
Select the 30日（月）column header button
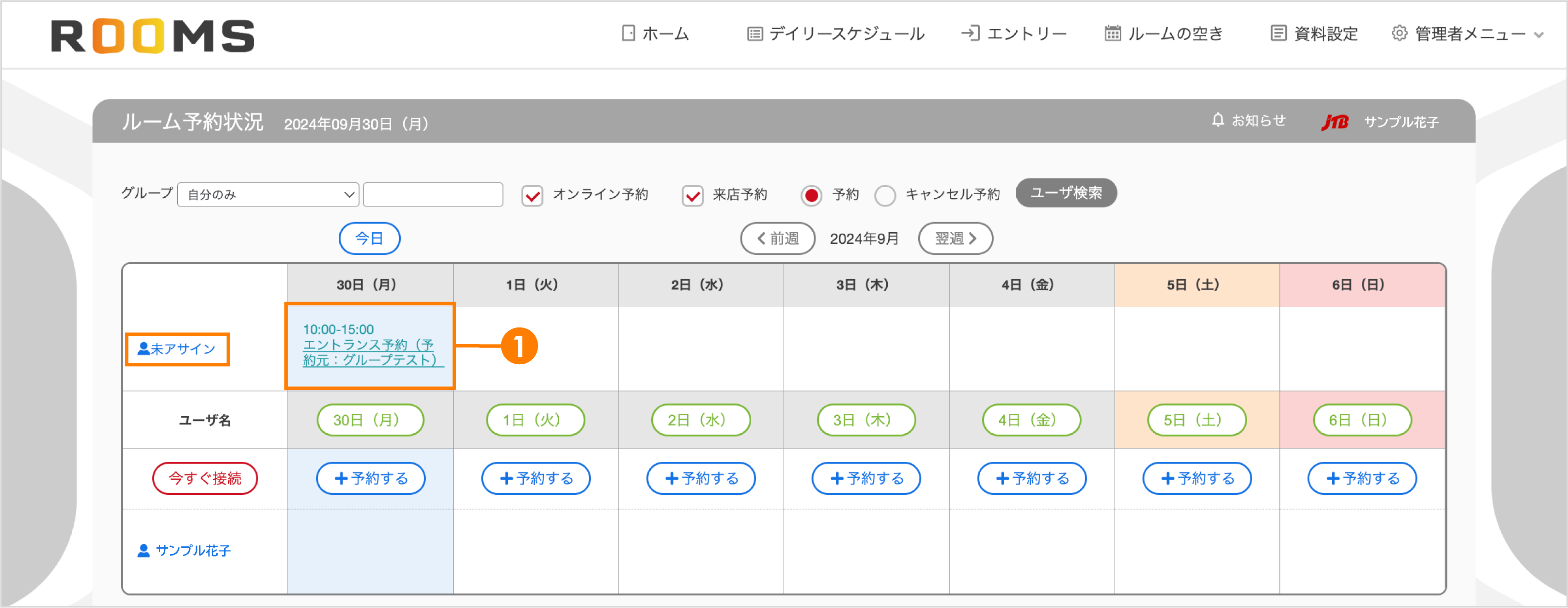370,419
